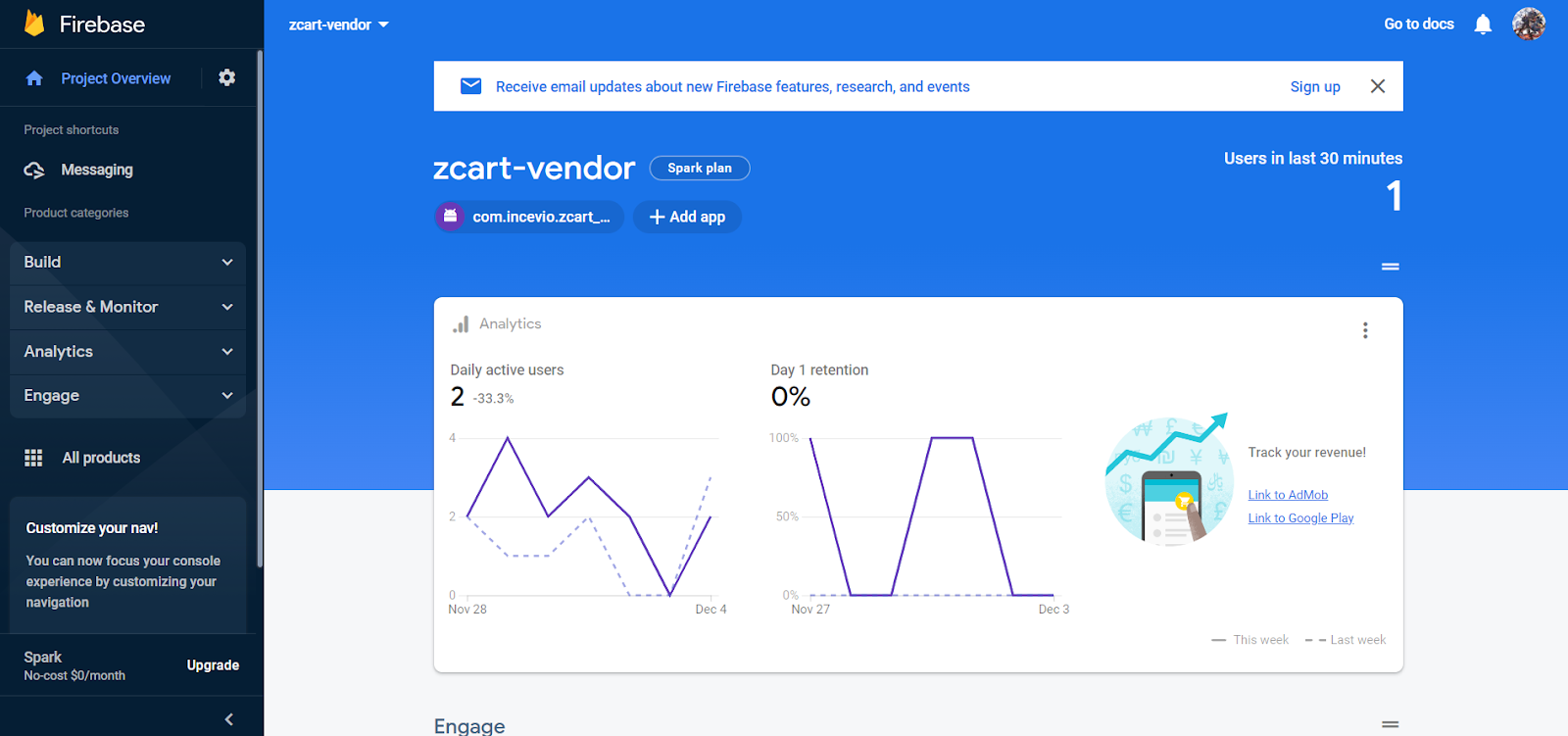Expand the Analytics sidebar category
This screenshot has height=736, width=1568.
pyautogui.click(x=128, y=352)
